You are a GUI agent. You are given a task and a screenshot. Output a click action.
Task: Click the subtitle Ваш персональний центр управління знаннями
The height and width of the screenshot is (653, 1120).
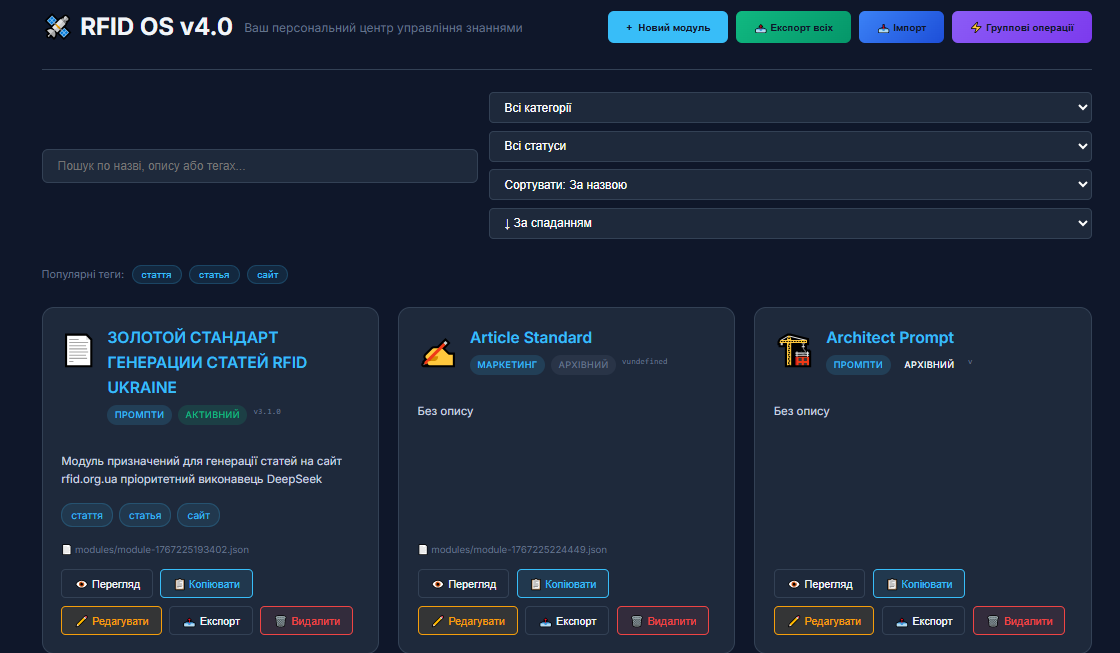(x=384, y=28)
